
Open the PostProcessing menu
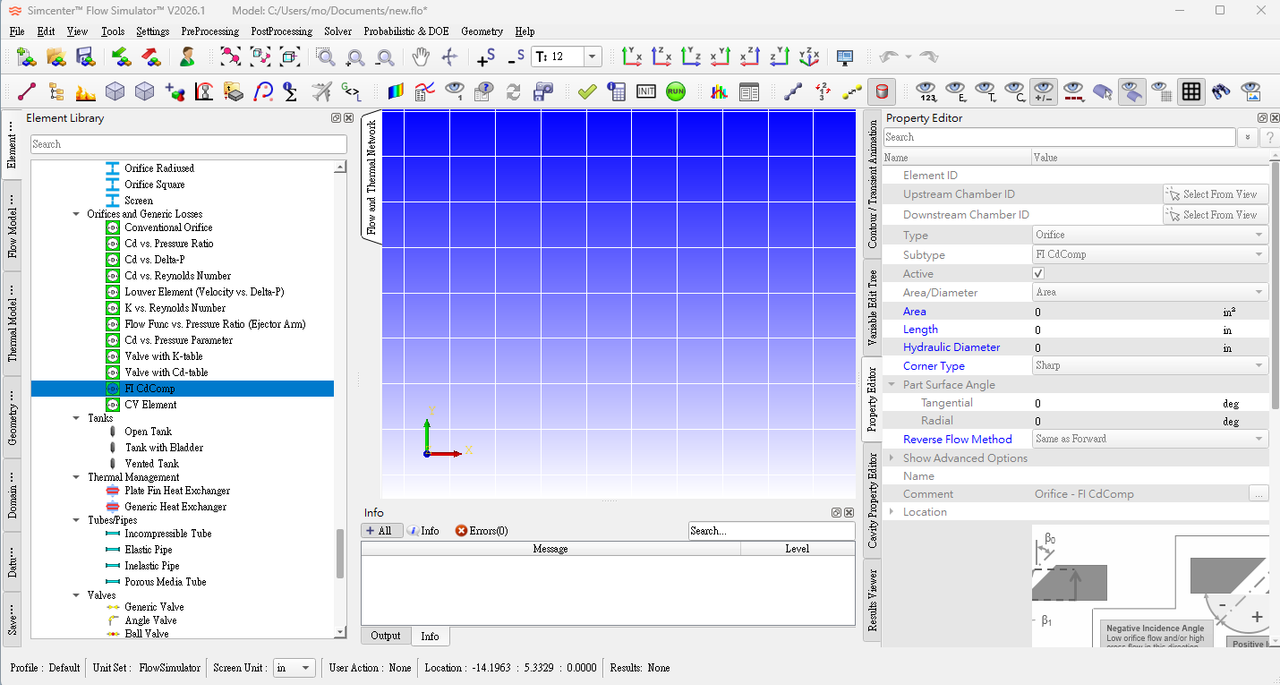click(x=281, y=31)
